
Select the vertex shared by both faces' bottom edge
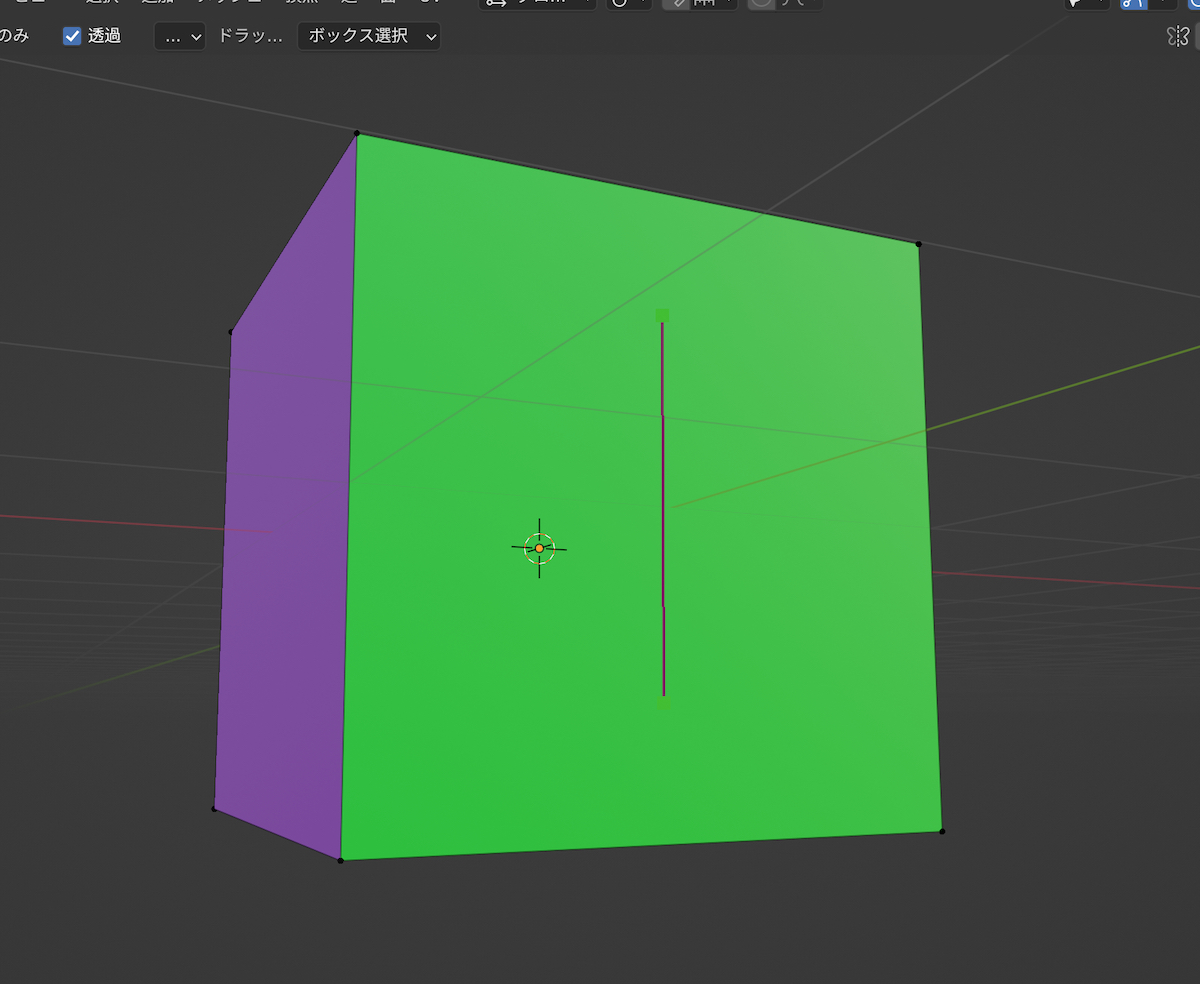(x=341, y=860)
